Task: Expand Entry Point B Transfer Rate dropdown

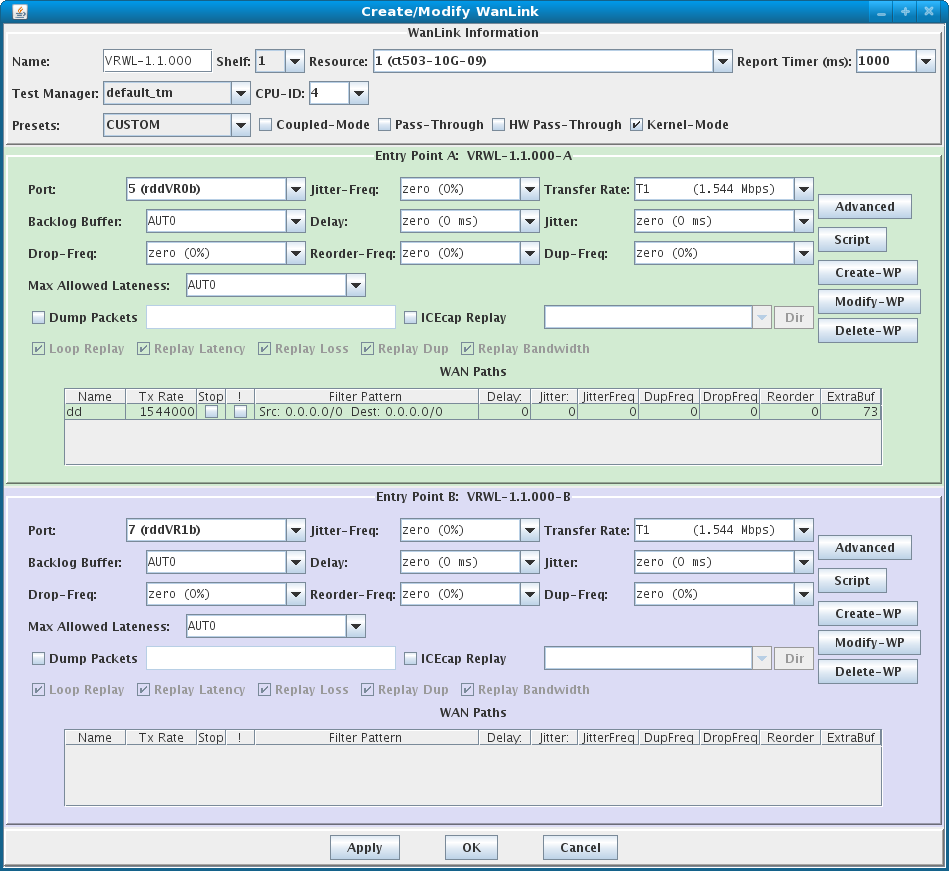Action: pos(803,530)
